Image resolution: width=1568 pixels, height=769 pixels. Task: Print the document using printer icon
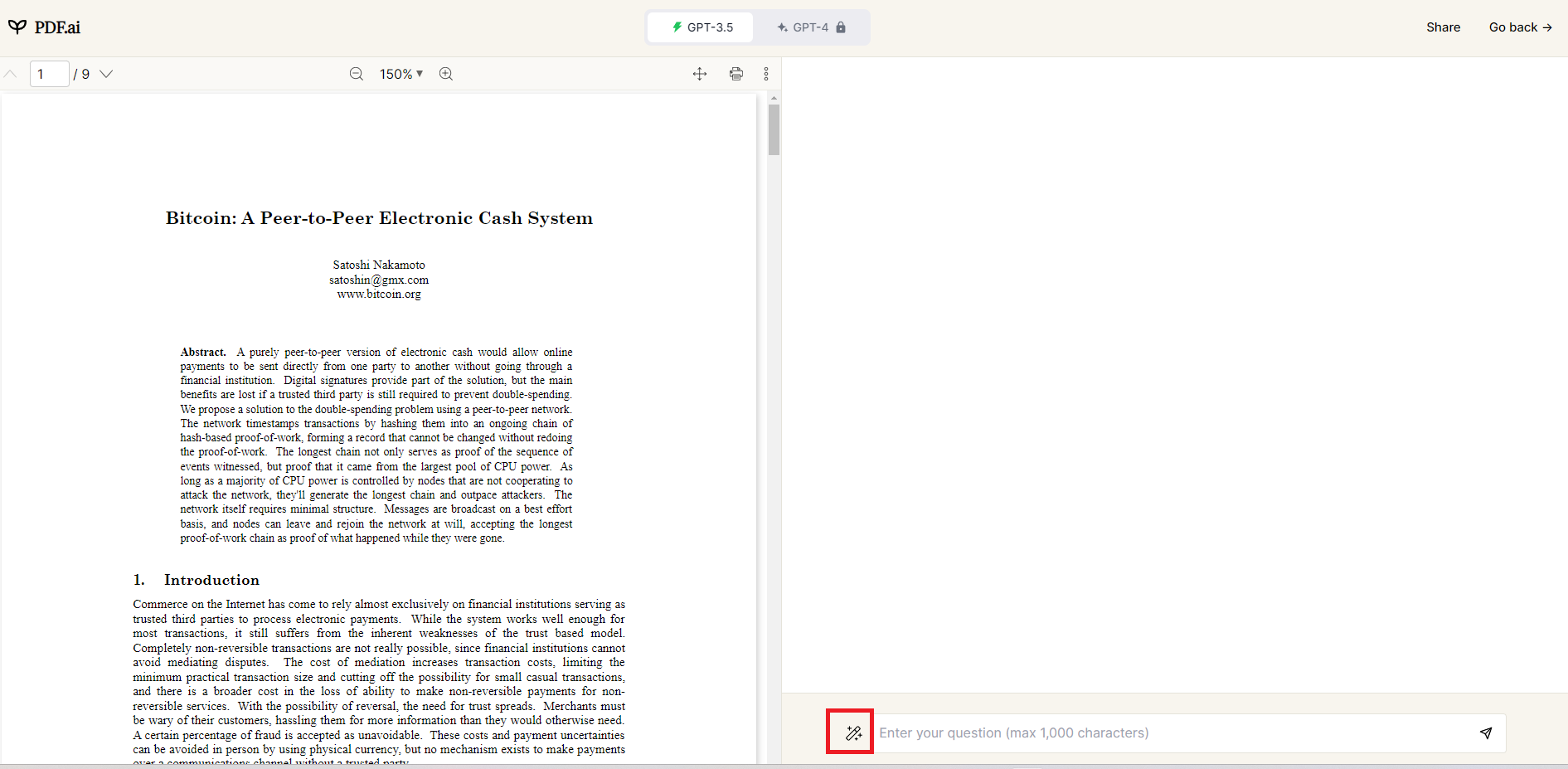pos(736,74)
